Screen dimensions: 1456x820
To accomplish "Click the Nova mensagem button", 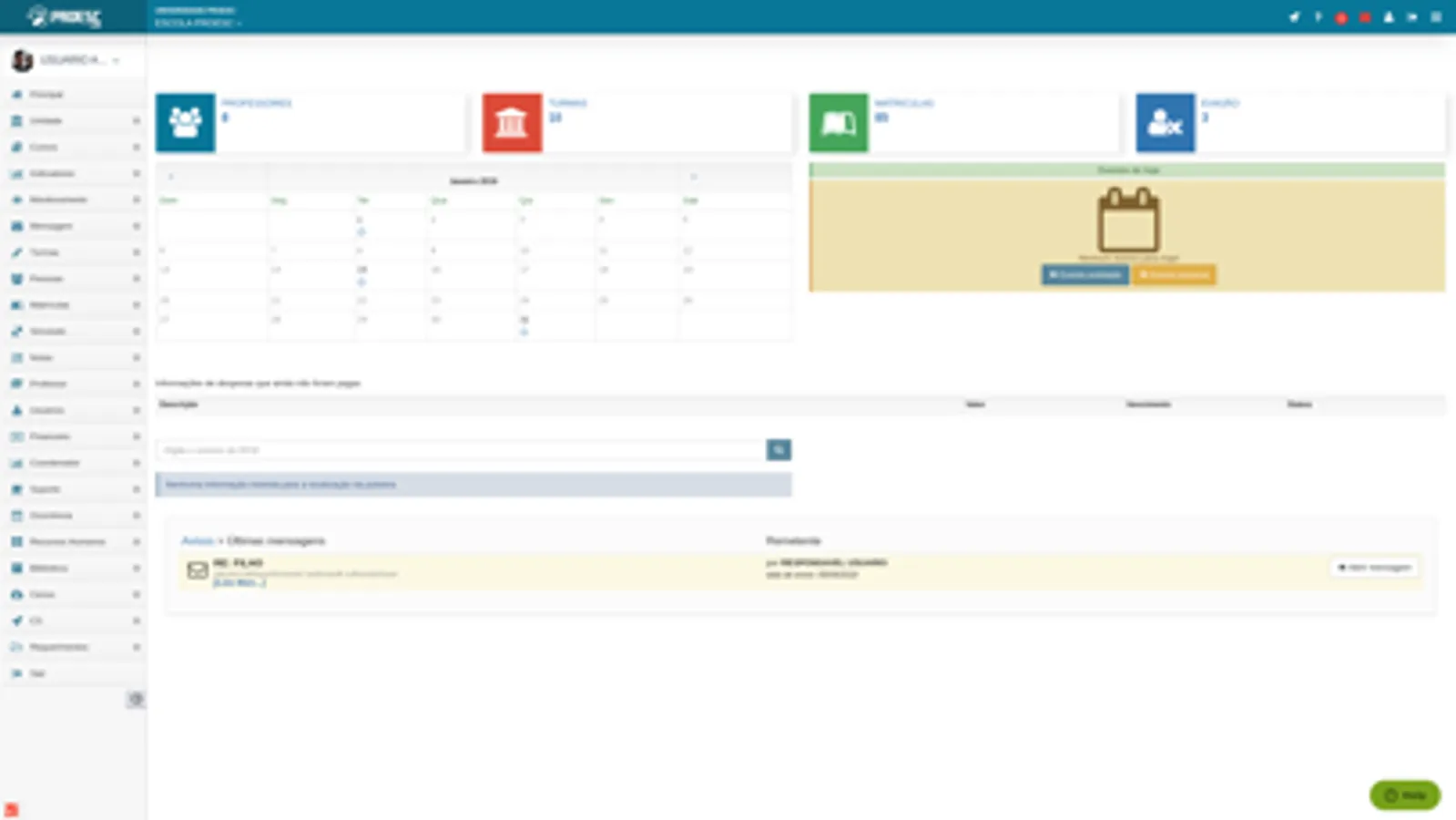I will pyautogui.click(x=1374, y=567).
